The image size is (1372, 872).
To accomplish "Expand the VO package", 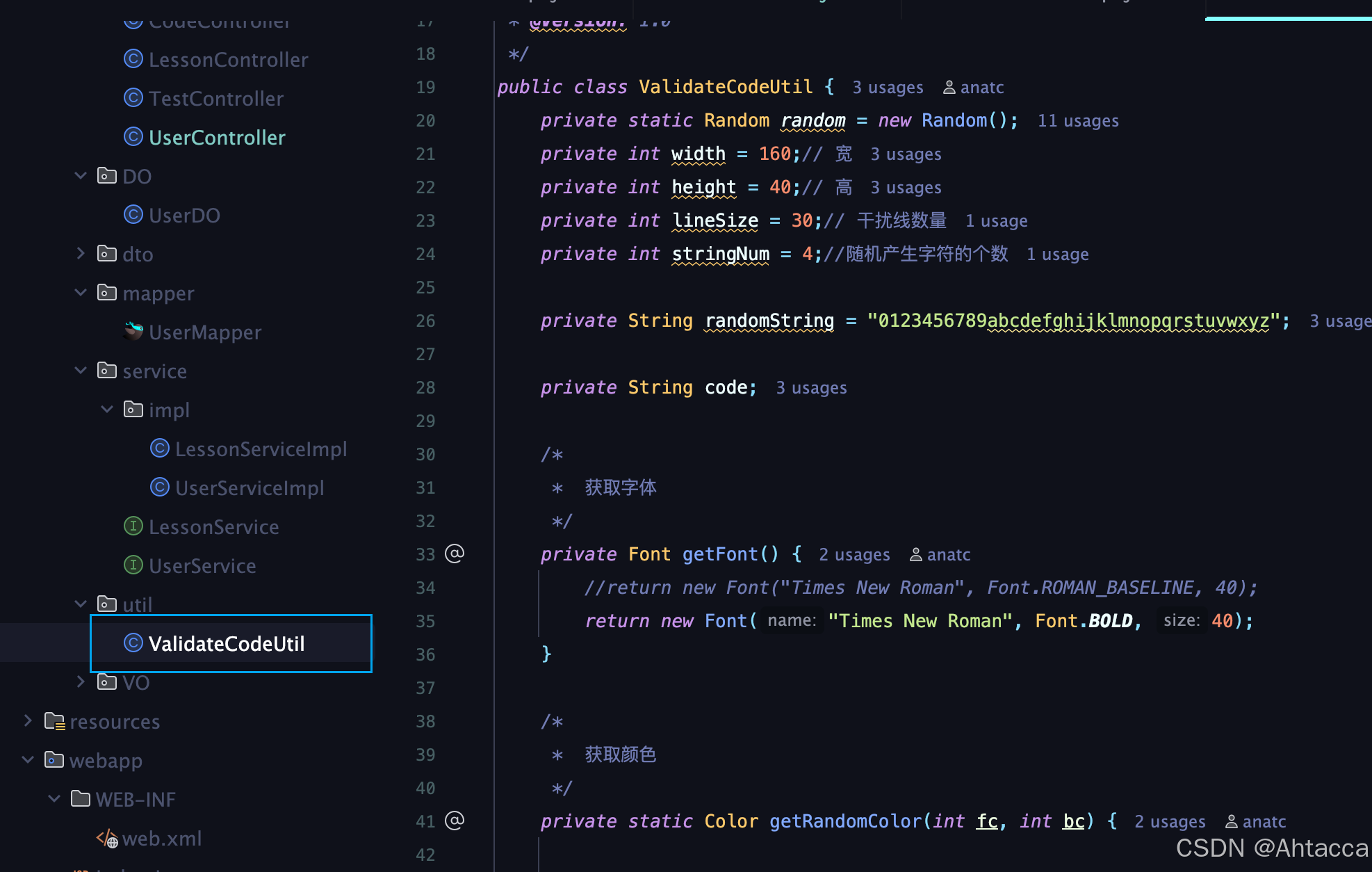I will coord(81,682).
